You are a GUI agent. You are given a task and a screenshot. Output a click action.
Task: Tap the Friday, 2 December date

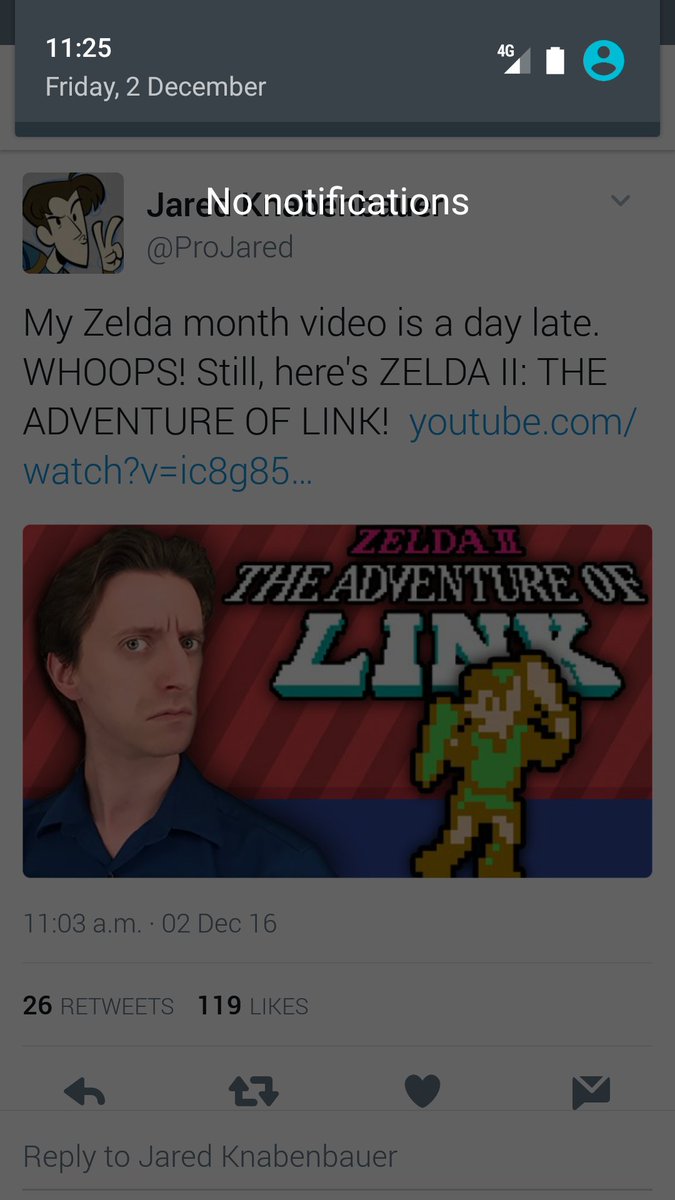tap(156, 87)
